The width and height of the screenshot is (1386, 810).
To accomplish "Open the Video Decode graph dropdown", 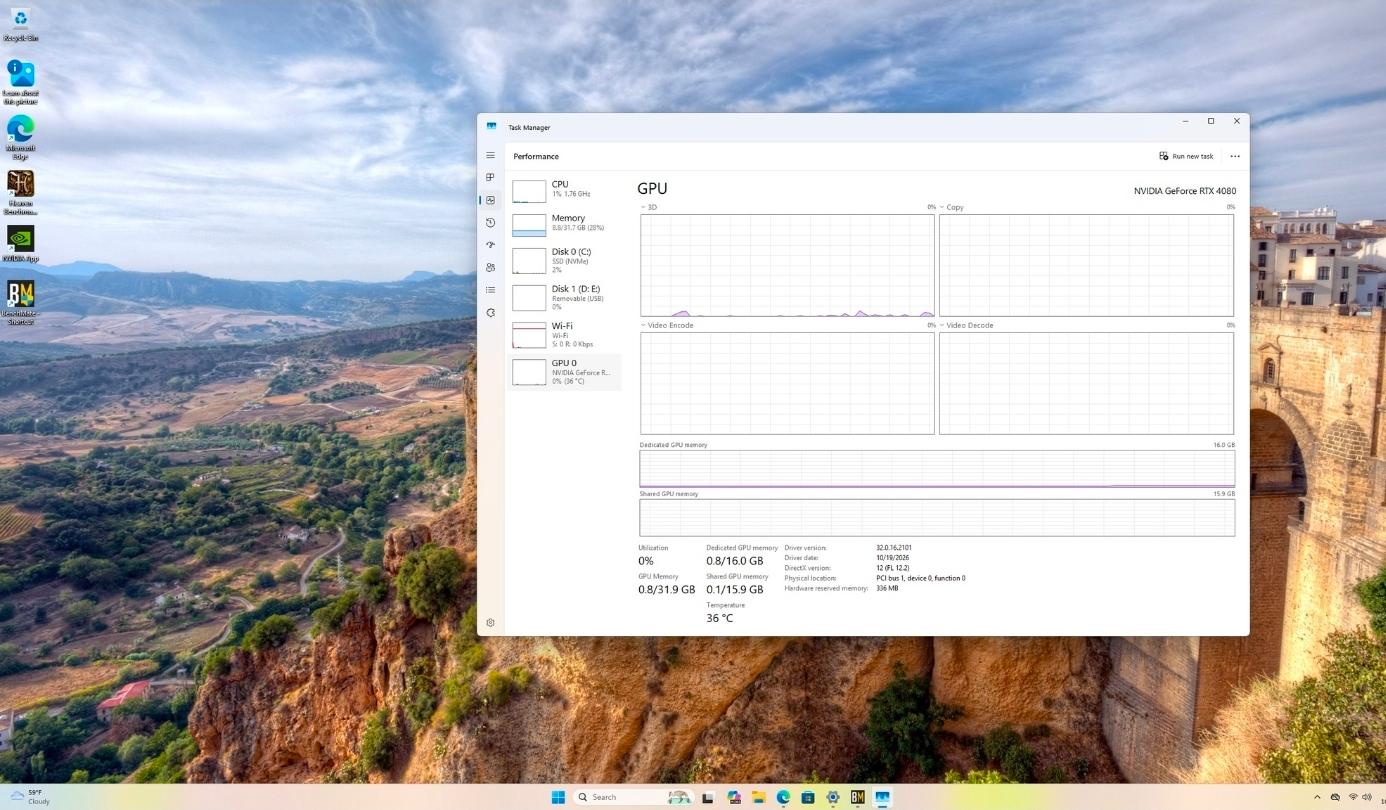I will tap(966, 325).
